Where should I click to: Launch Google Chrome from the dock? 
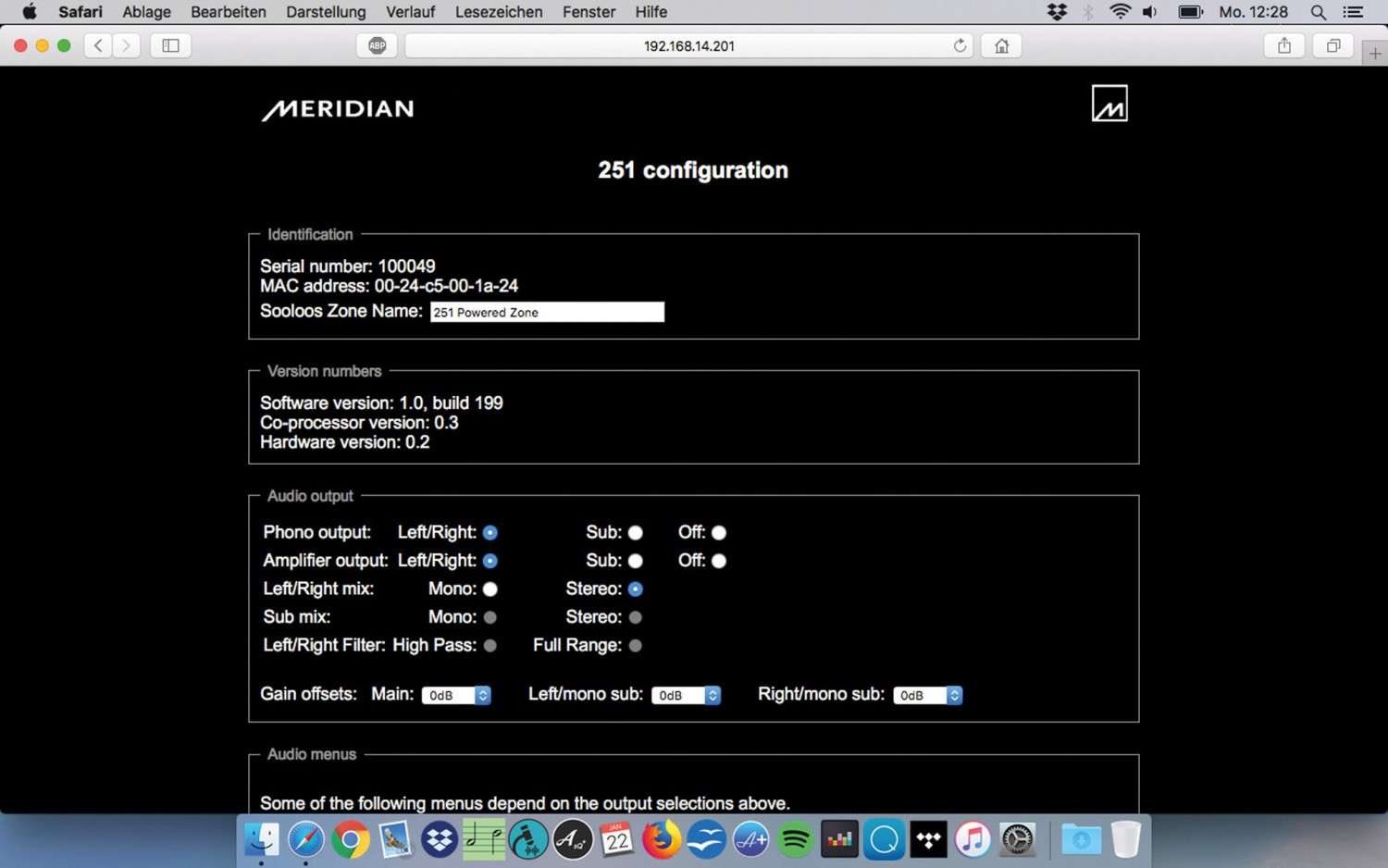click(x=351, y=839)
